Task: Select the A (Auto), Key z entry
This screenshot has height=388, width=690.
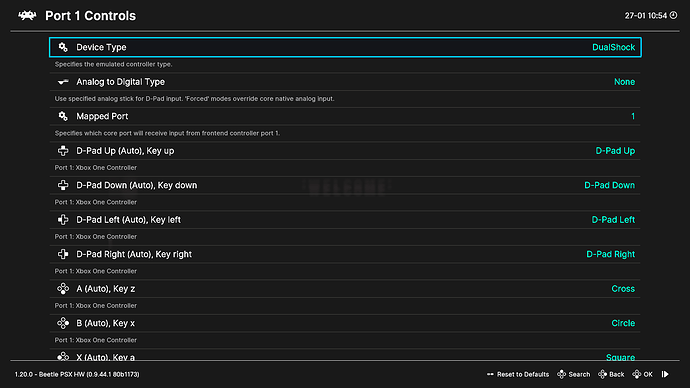Action: click(345, 289)
